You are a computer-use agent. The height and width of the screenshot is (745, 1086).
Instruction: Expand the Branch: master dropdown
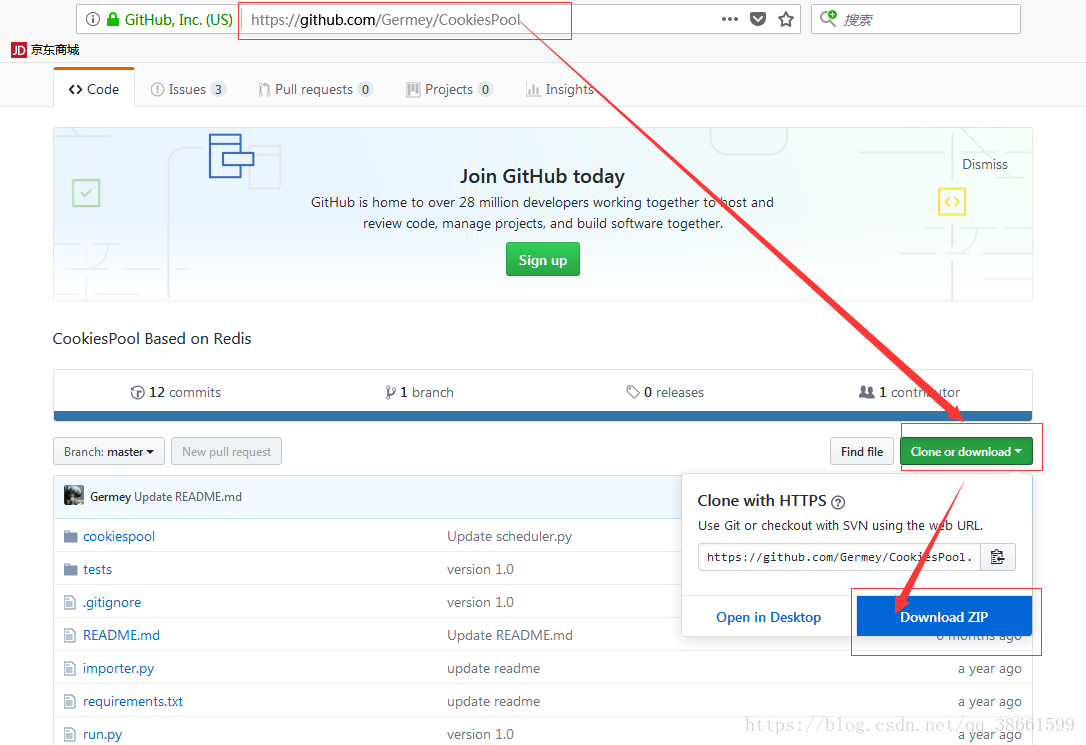pos(109,451)
